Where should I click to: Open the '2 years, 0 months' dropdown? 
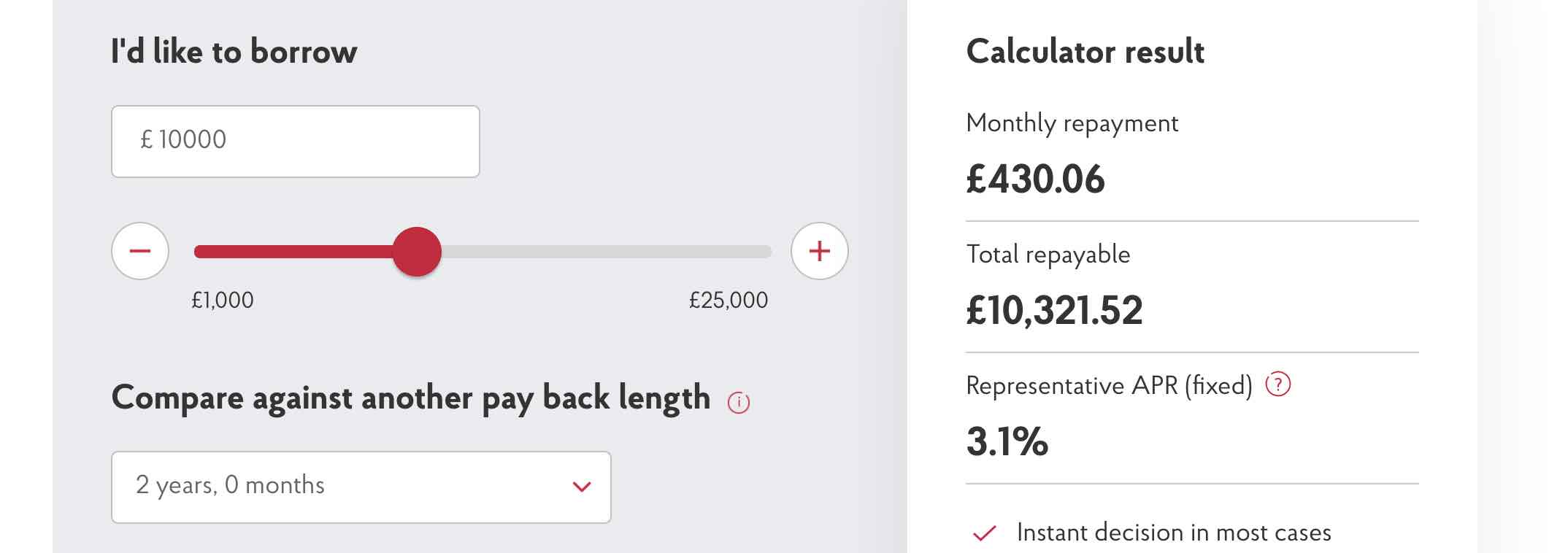pyautogui.click(x=361, y=487)
